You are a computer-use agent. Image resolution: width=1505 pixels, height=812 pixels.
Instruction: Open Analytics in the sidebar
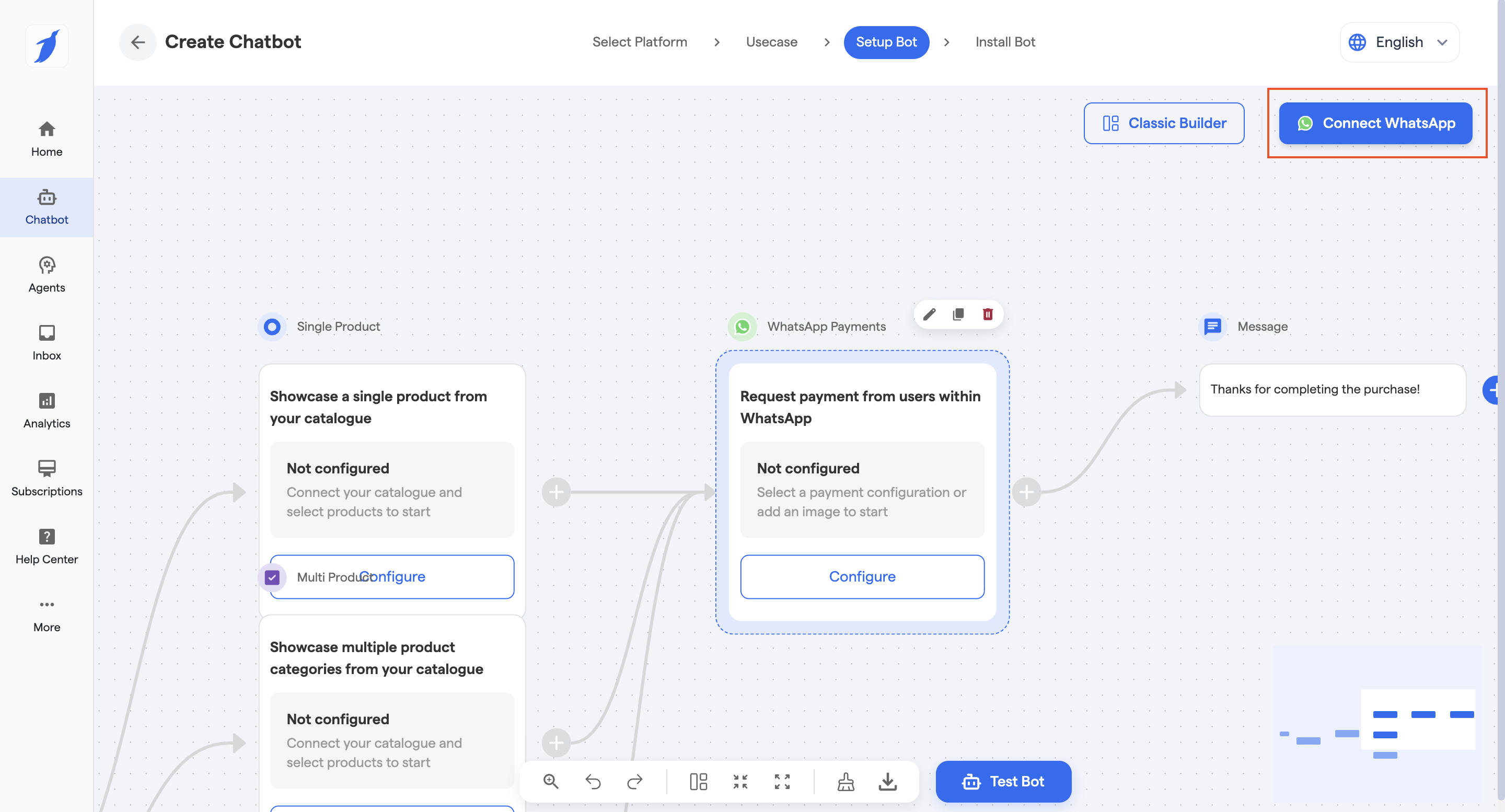click(47, 411)
